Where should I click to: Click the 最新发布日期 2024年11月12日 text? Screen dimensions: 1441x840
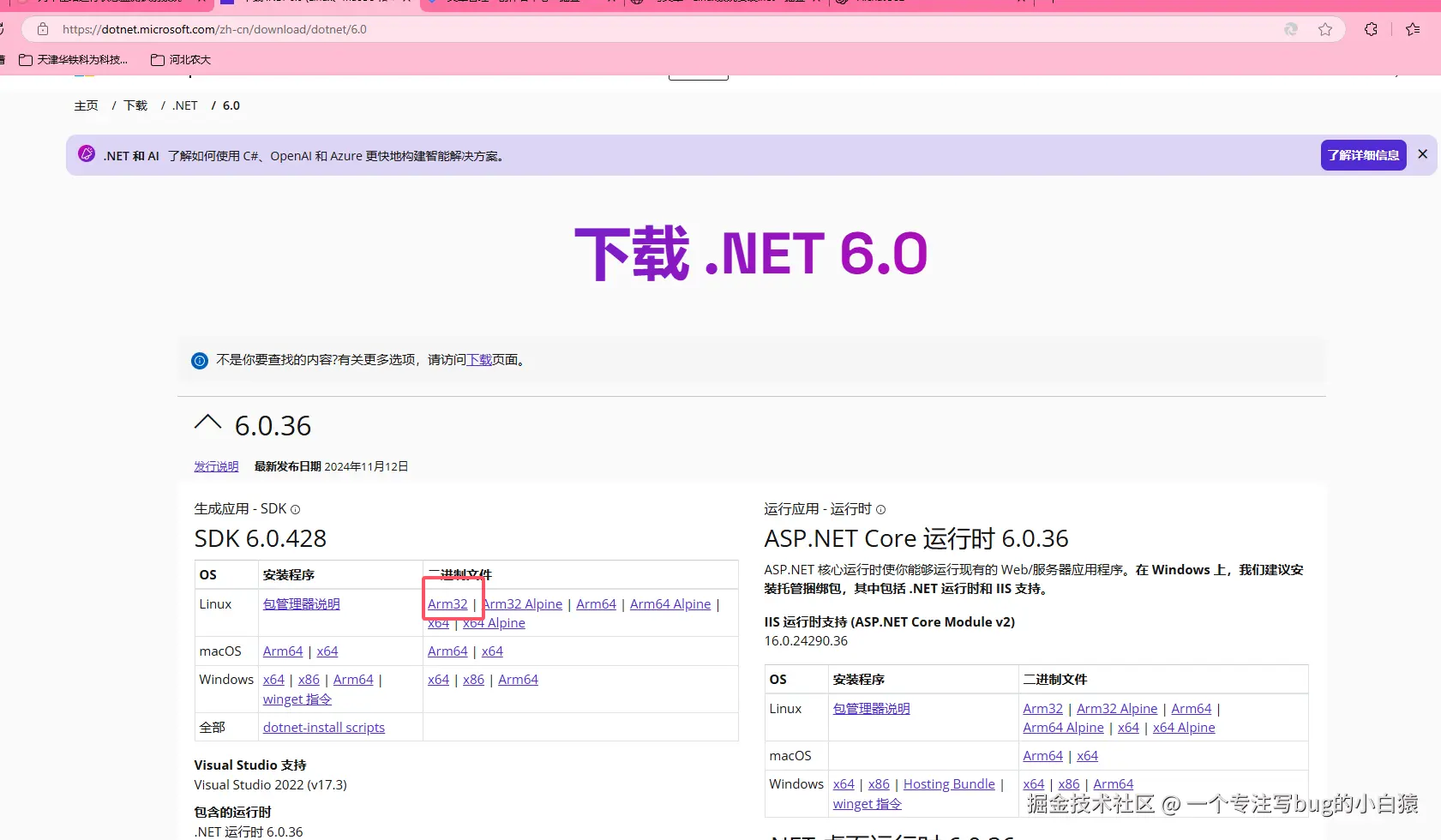coord(331,466)
